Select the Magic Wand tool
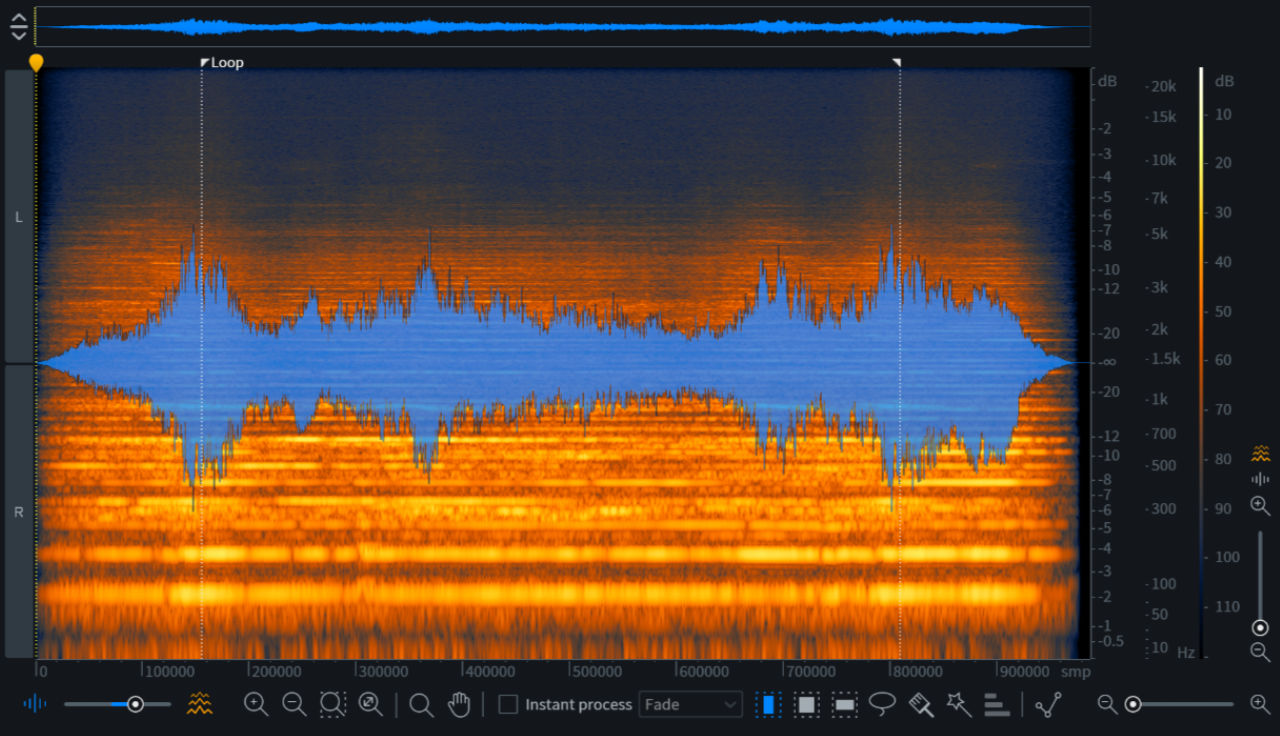 pyautogui.click(x=958, y=704)
